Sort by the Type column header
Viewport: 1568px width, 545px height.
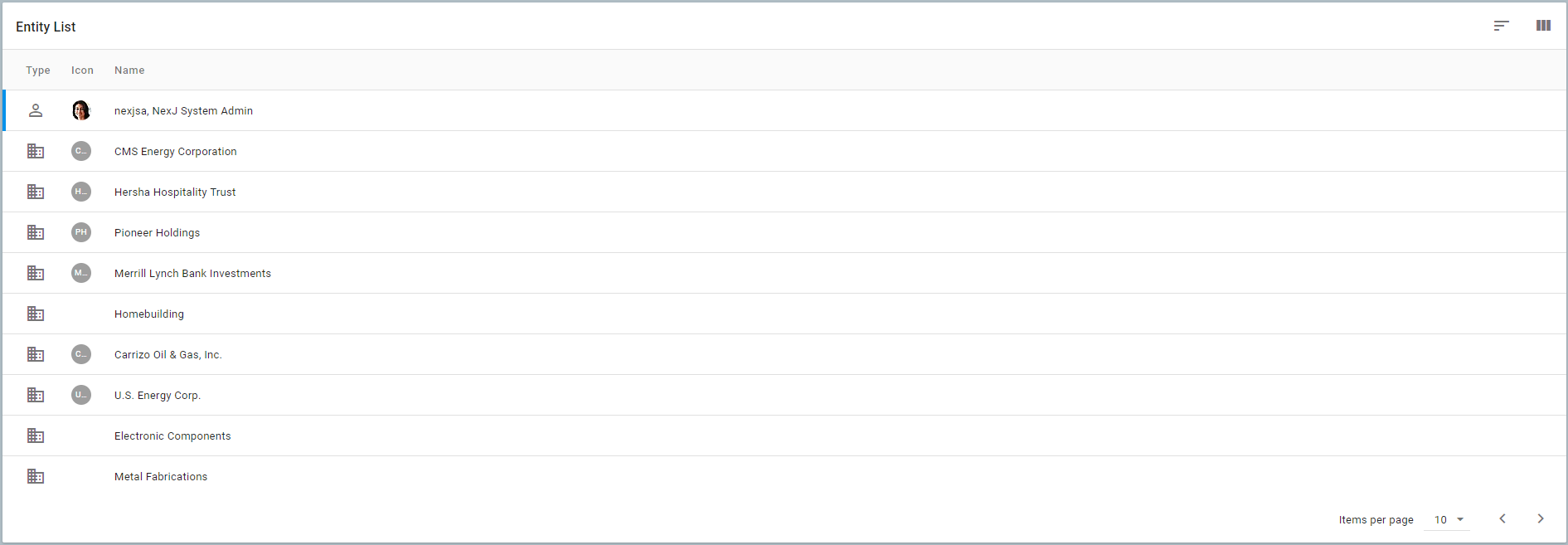[x=38, y=70]
